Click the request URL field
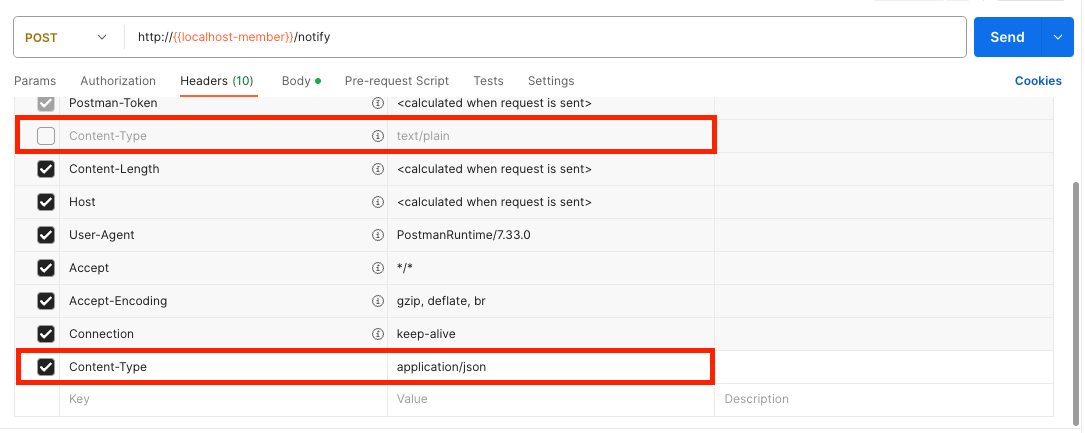 [x=545, y=37]
